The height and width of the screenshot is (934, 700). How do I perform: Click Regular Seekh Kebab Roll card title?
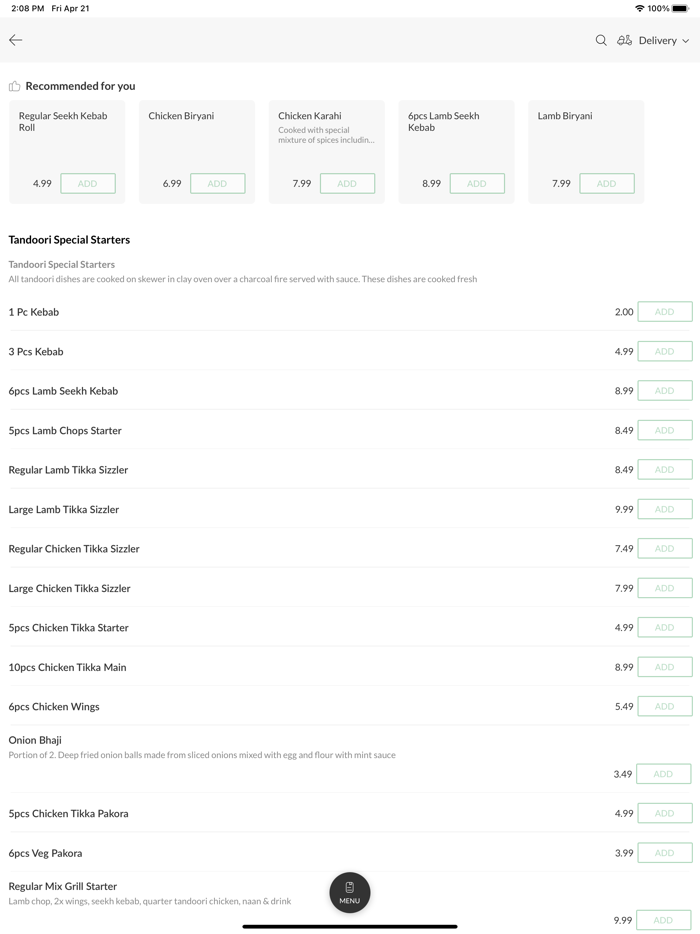pos(63,122)
